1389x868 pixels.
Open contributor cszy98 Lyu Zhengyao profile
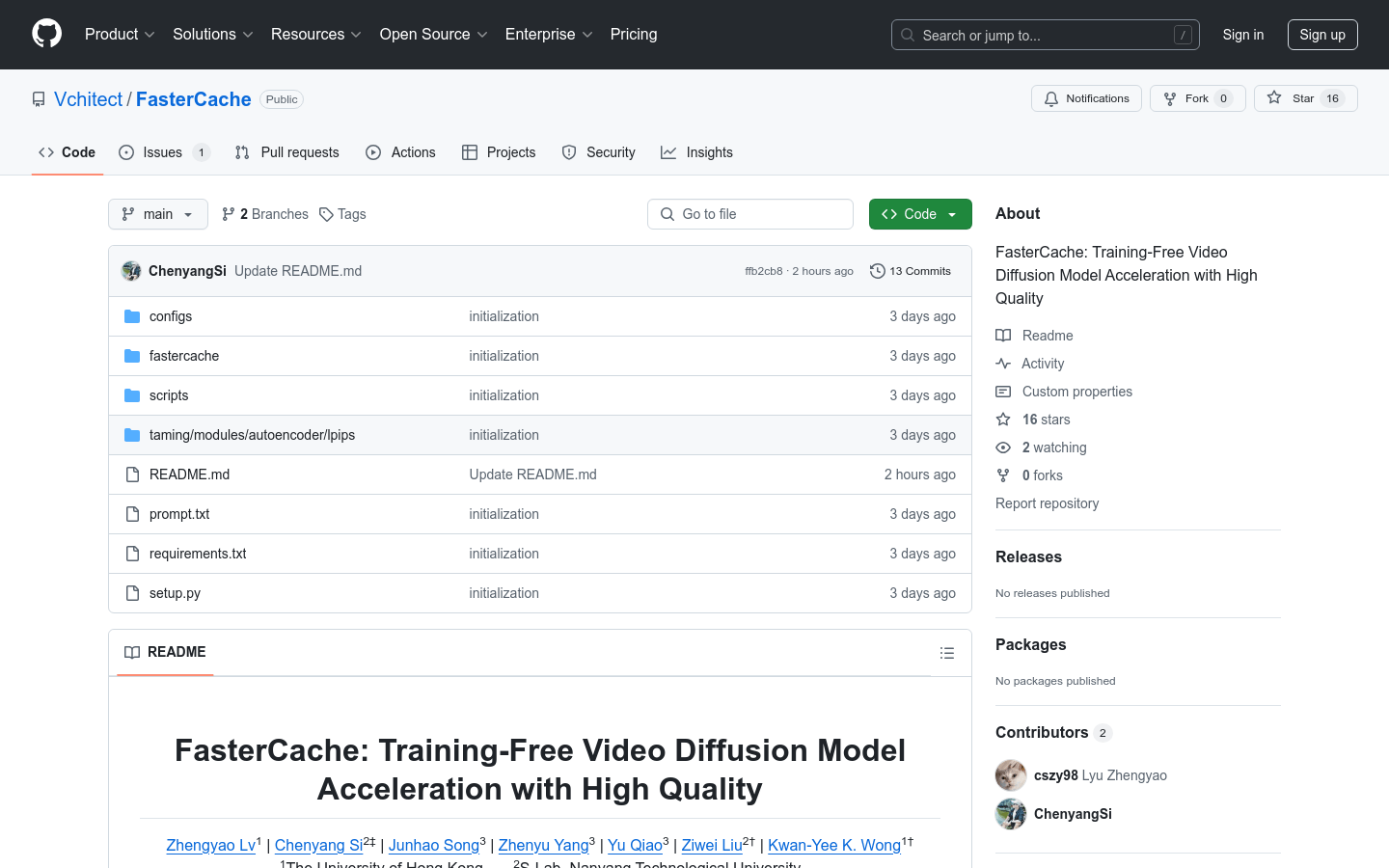tap(1100, 775)
